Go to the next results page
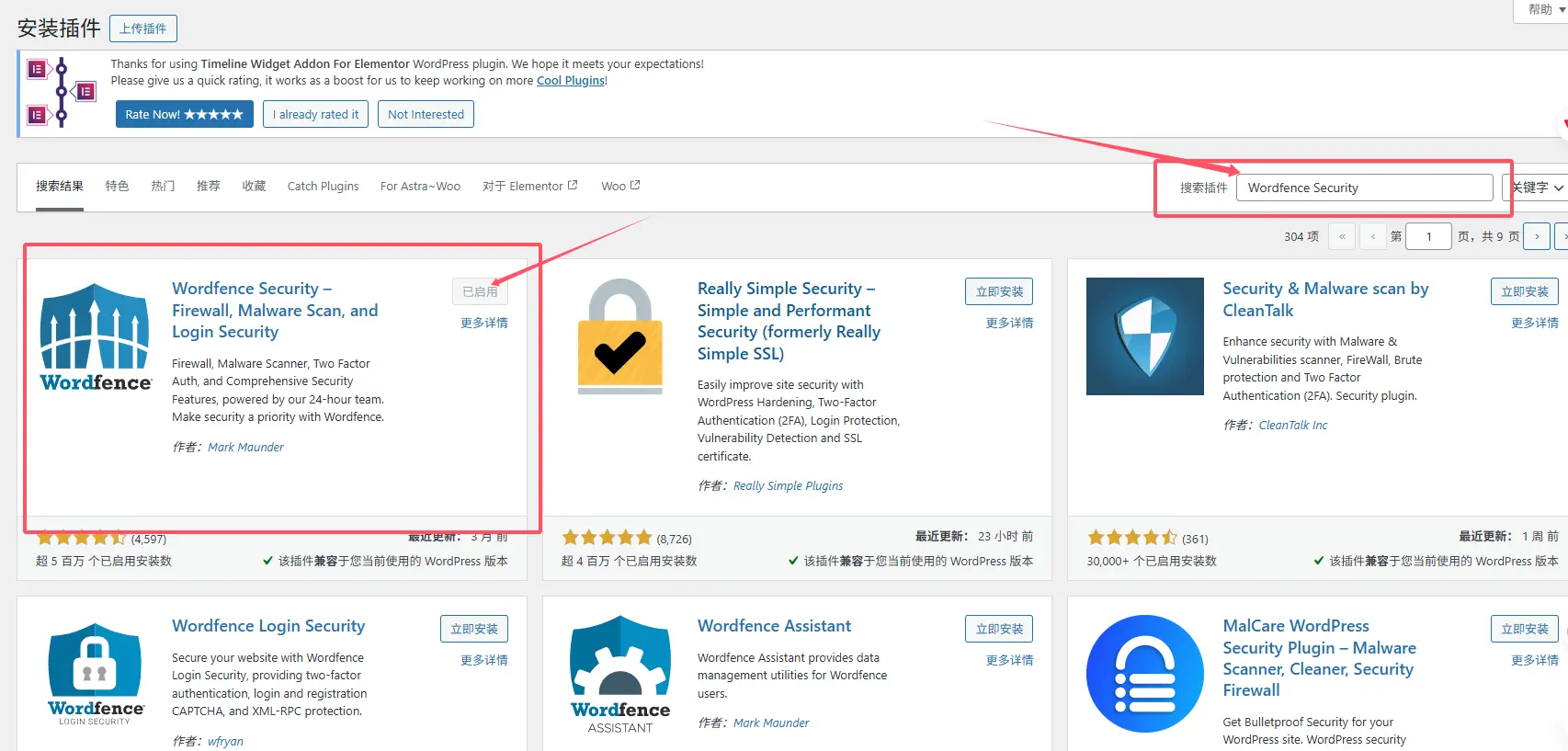The image size is (1568, 751). point(1536,236)
